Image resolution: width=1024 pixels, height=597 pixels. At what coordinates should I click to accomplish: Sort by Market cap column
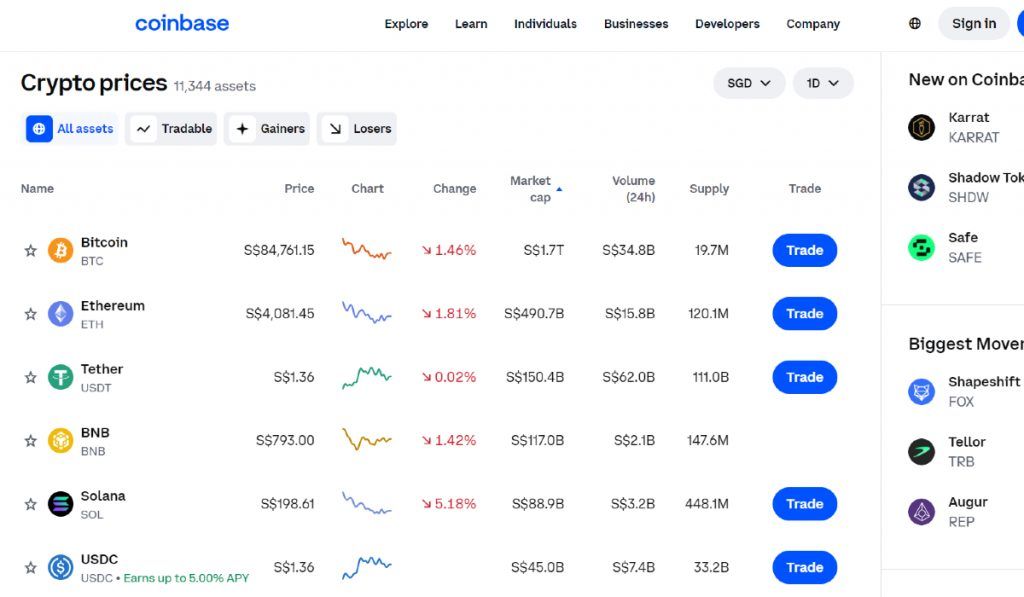[x=535, y=189]
